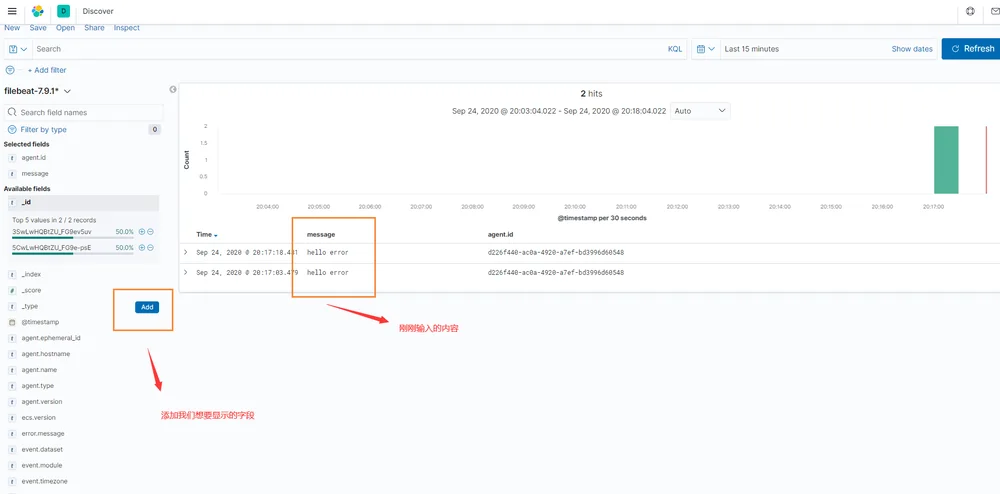The image size is (1000, 494).
Task: Filter for value 3SwLwHQBtZU_FO9ev5uv plus icon
Action: tap(142, 231)
